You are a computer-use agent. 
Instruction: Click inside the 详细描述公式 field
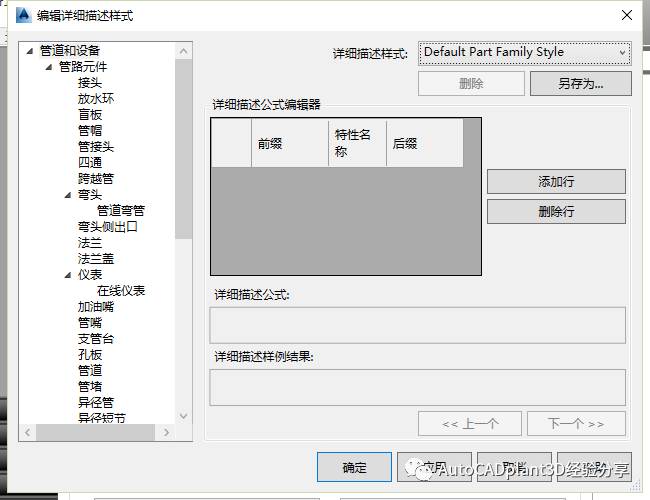[x=417, y=325]
